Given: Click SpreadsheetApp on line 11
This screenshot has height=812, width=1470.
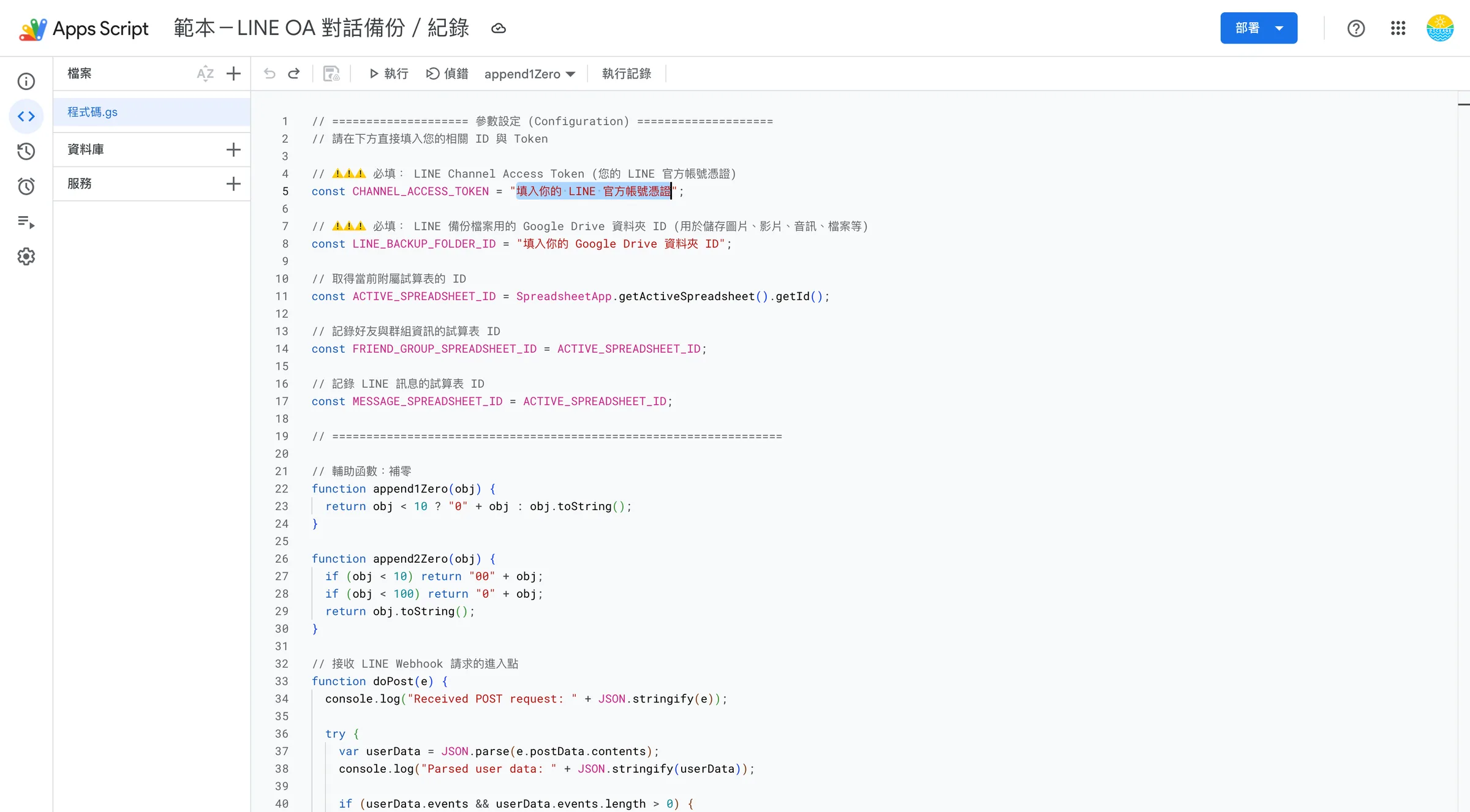Looking at the screenshot, I should 563,296.
